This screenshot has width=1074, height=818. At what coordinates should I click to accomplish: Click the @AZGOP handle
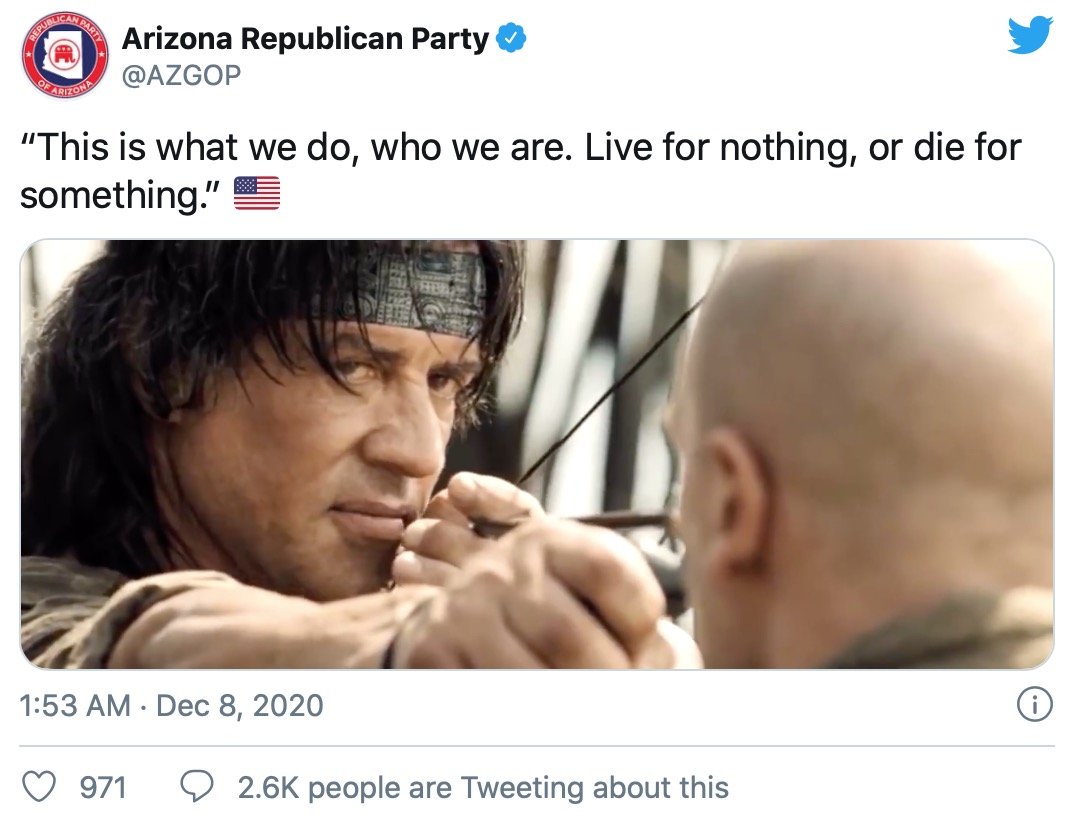pyautogui.click(x=181, y=75)
